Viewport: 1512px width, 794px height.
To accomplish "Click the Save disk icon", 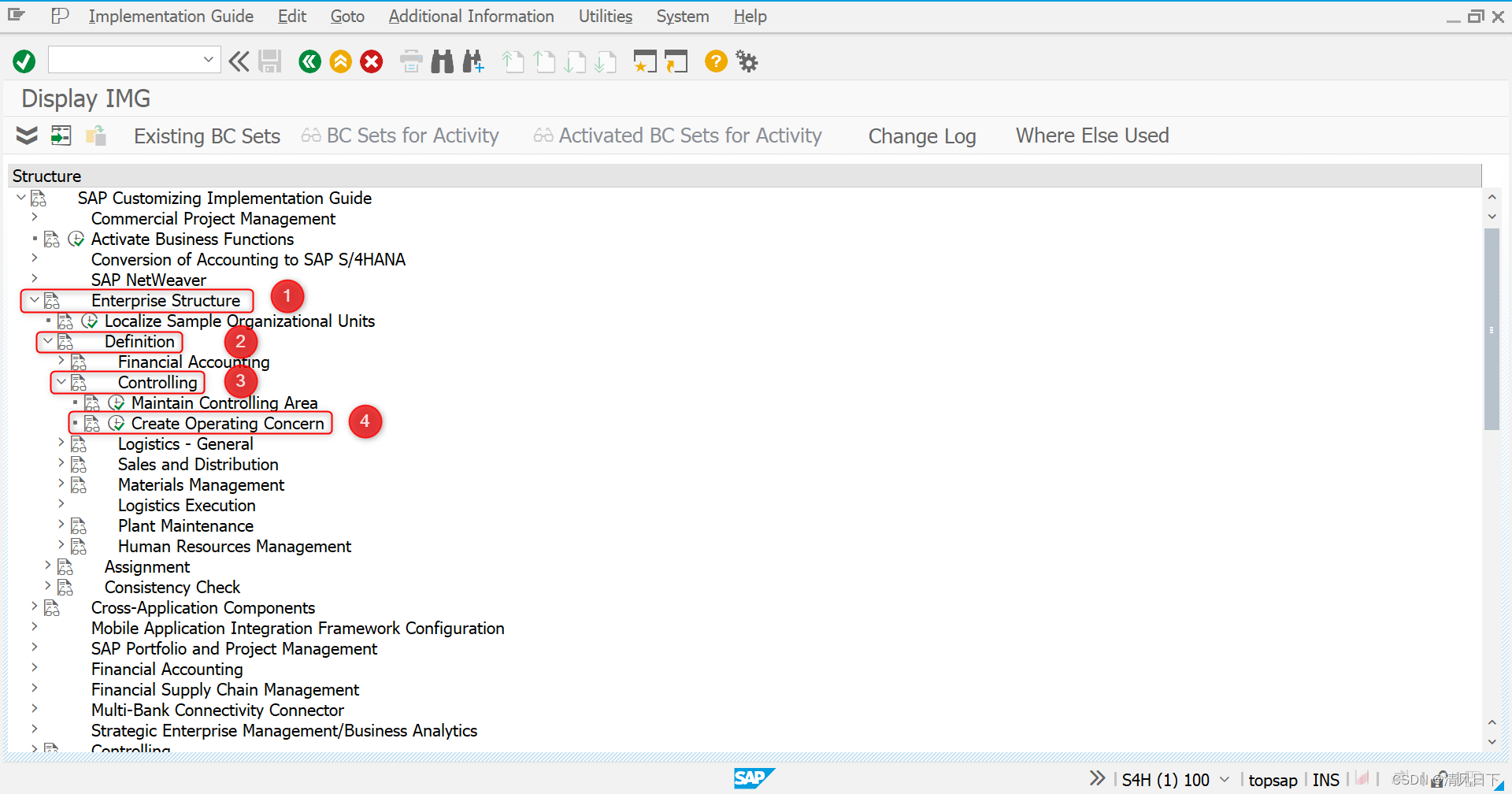I will click(x=269, y=61).
